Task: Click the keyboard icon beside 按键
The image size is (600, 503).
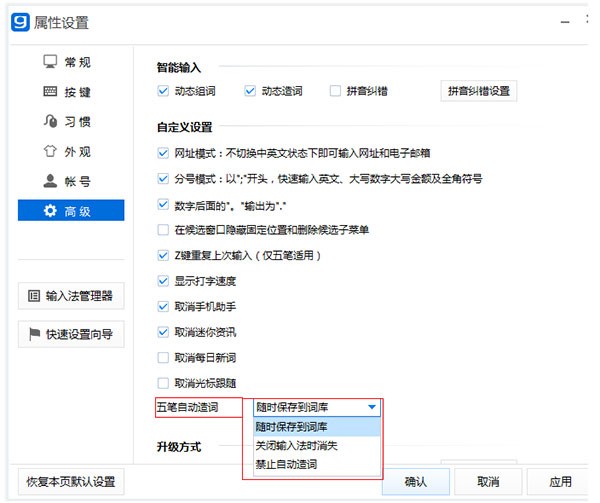Action: pos(50,91)
